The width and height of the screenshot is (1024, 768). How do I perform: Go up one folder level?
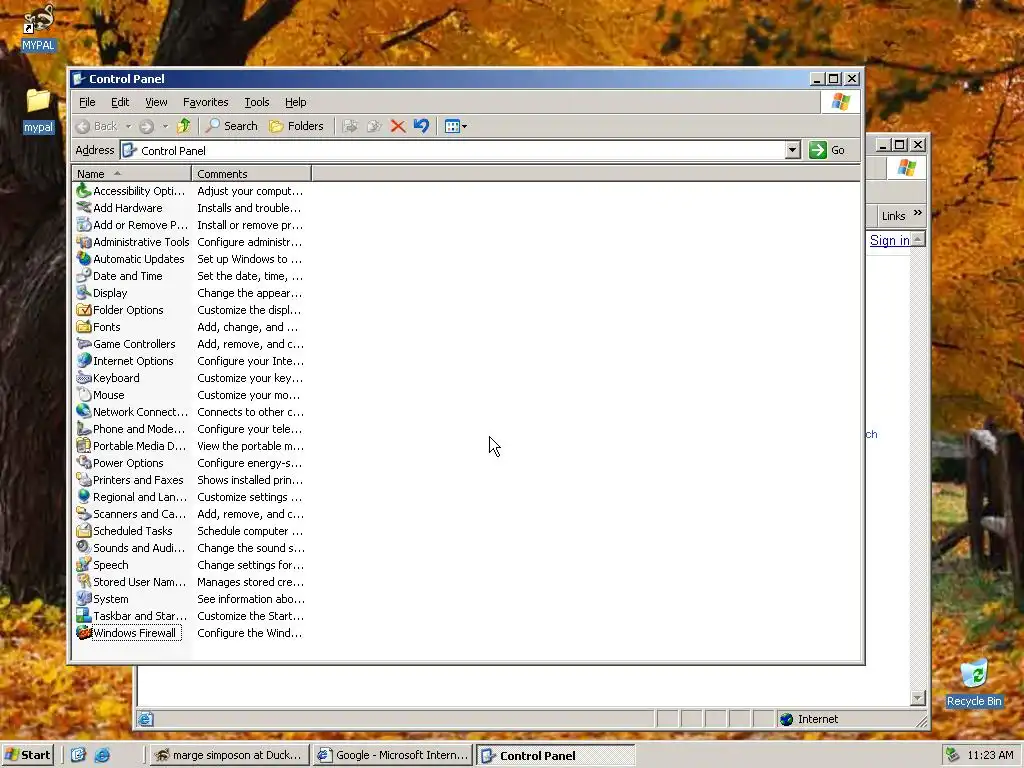(x=184, y=126)
